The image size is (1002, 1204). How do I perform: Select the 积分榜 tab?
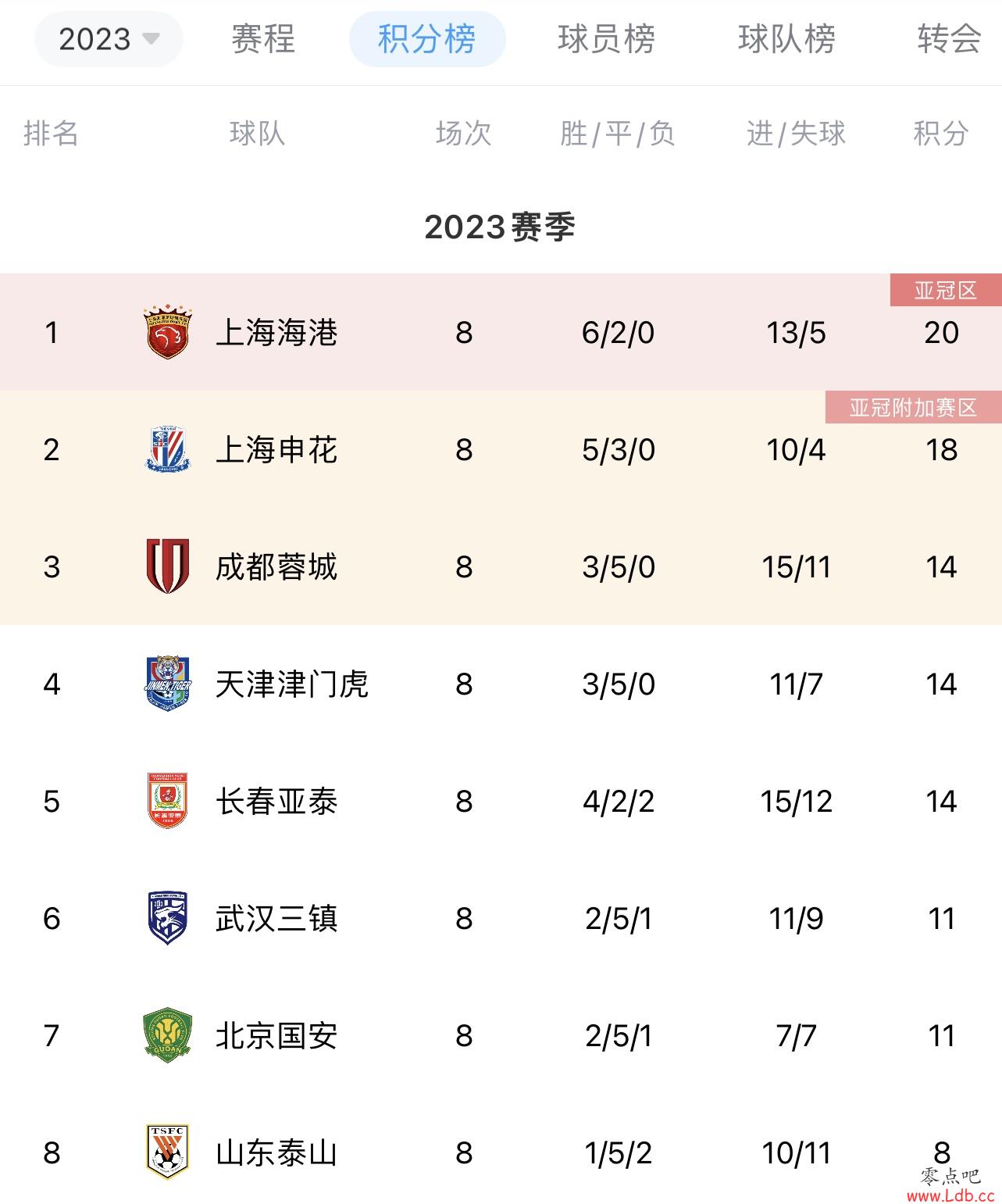coord(427,39)
